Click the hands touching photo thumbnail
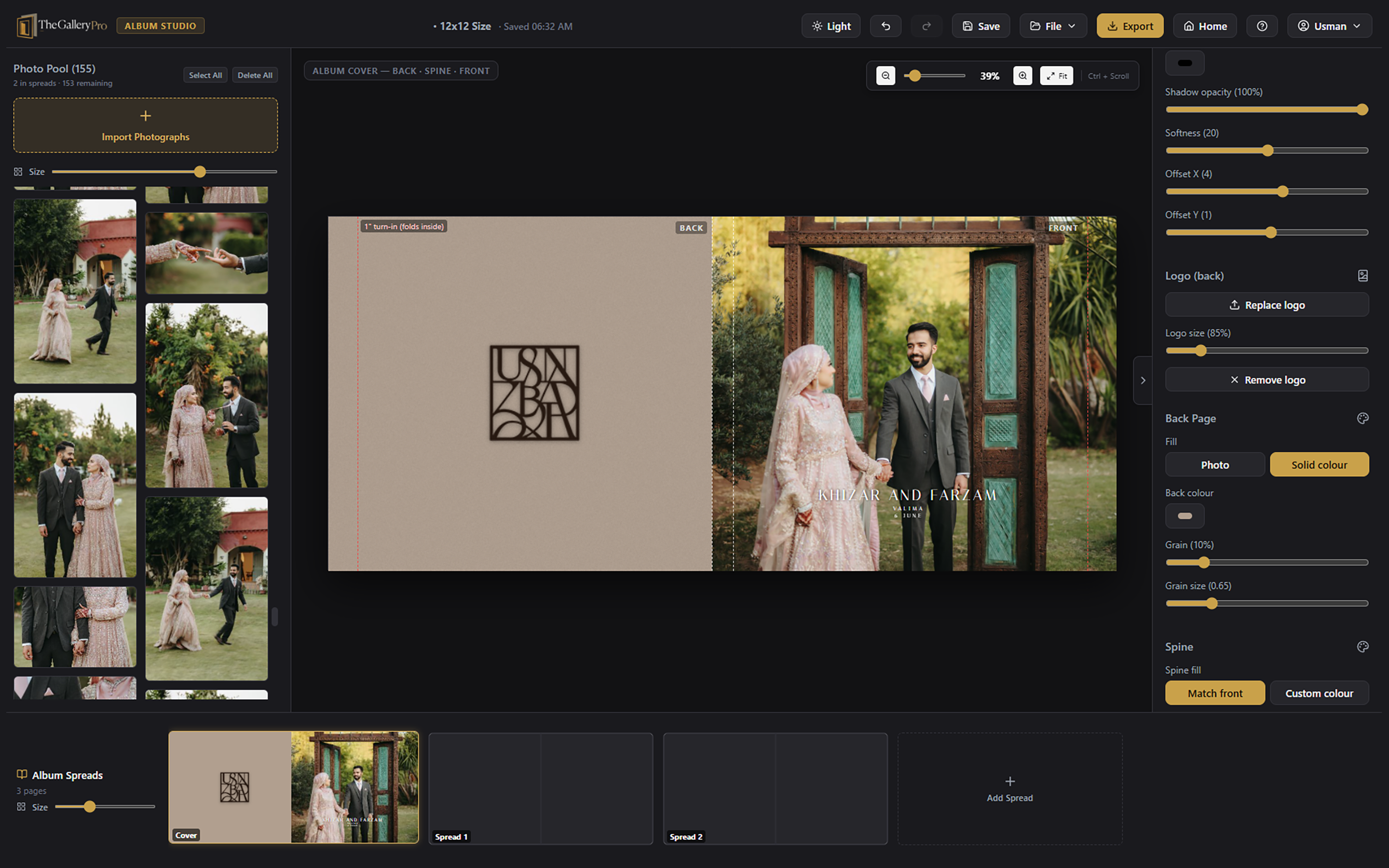1389x868 pixels. point(206,253)
